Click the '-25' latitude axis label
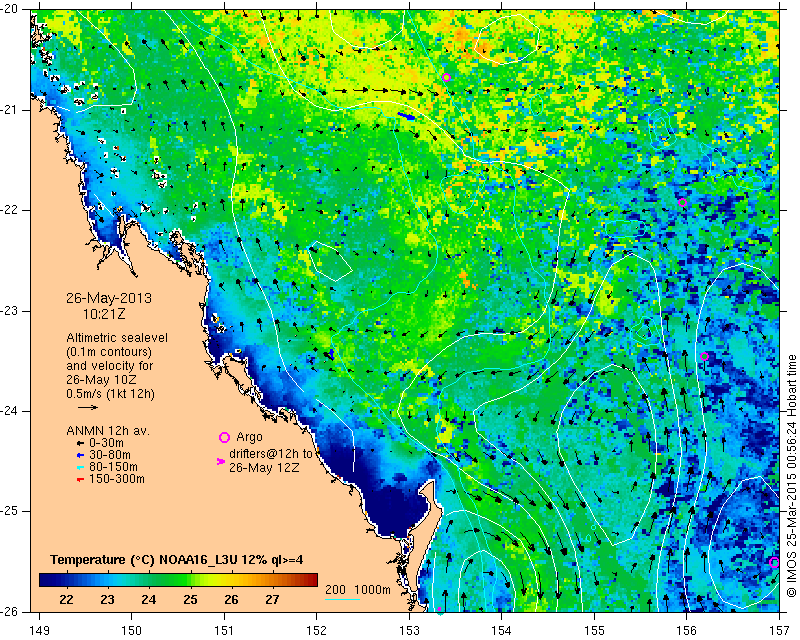800x640 pixels. 11,511
